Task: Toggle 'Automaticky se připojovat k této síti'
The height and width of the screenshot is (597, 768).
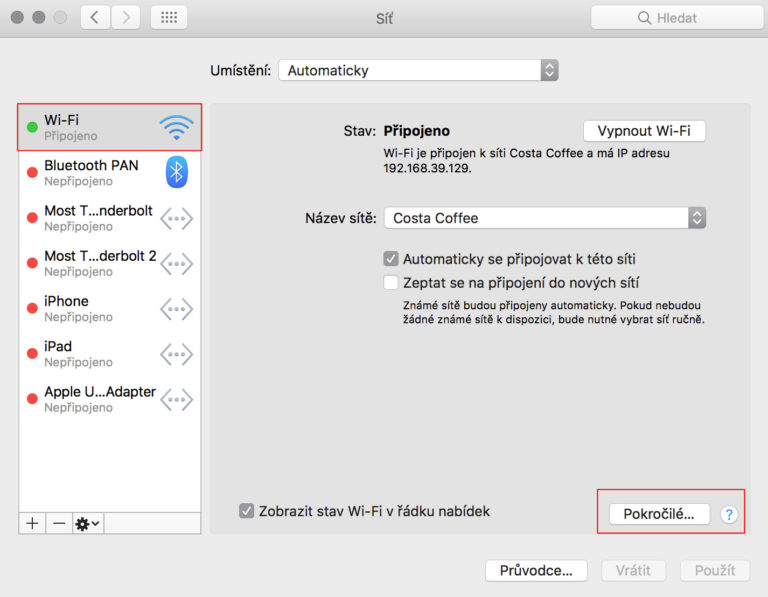Action: [391, 259]
